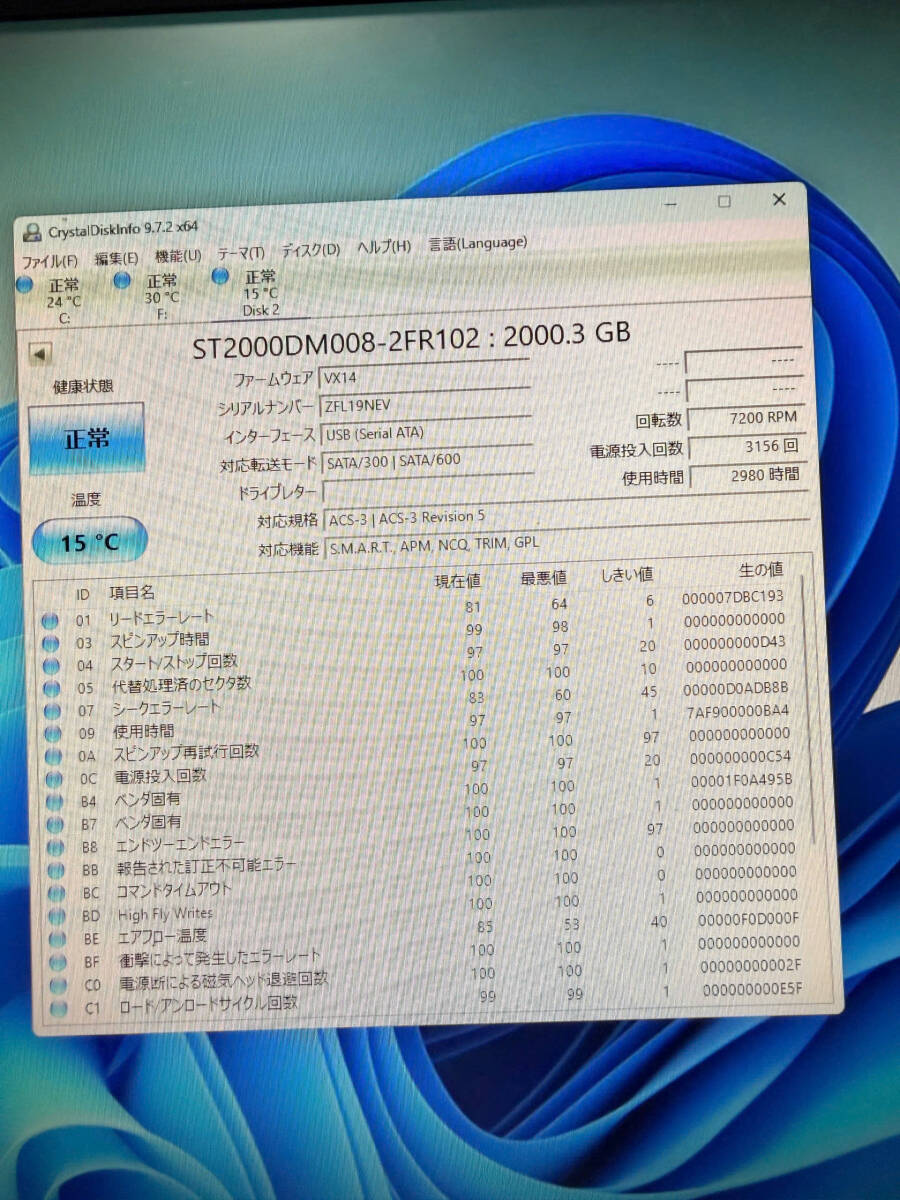900x1200 pixels.
Task: Open the 言語(Language) menu
Action: click(477, 243)
